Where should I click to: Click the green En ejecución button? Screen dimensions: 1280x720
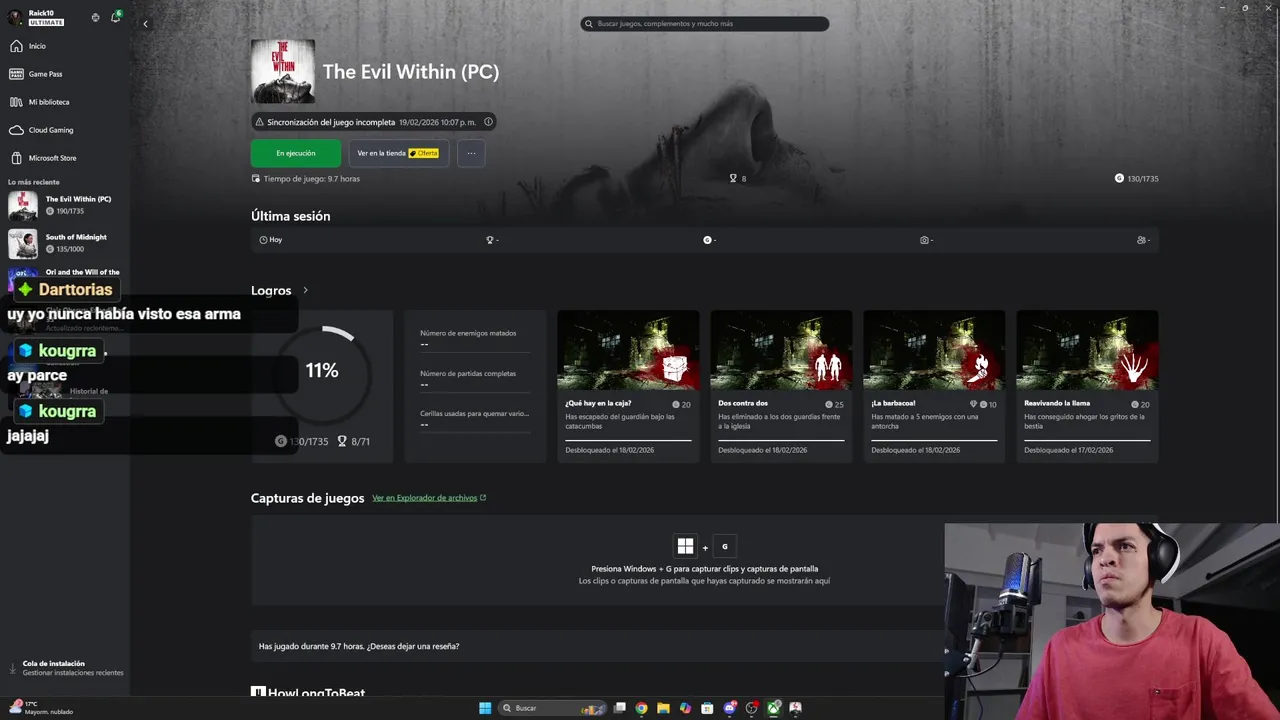pyautogui.click(x=295, y=153)
